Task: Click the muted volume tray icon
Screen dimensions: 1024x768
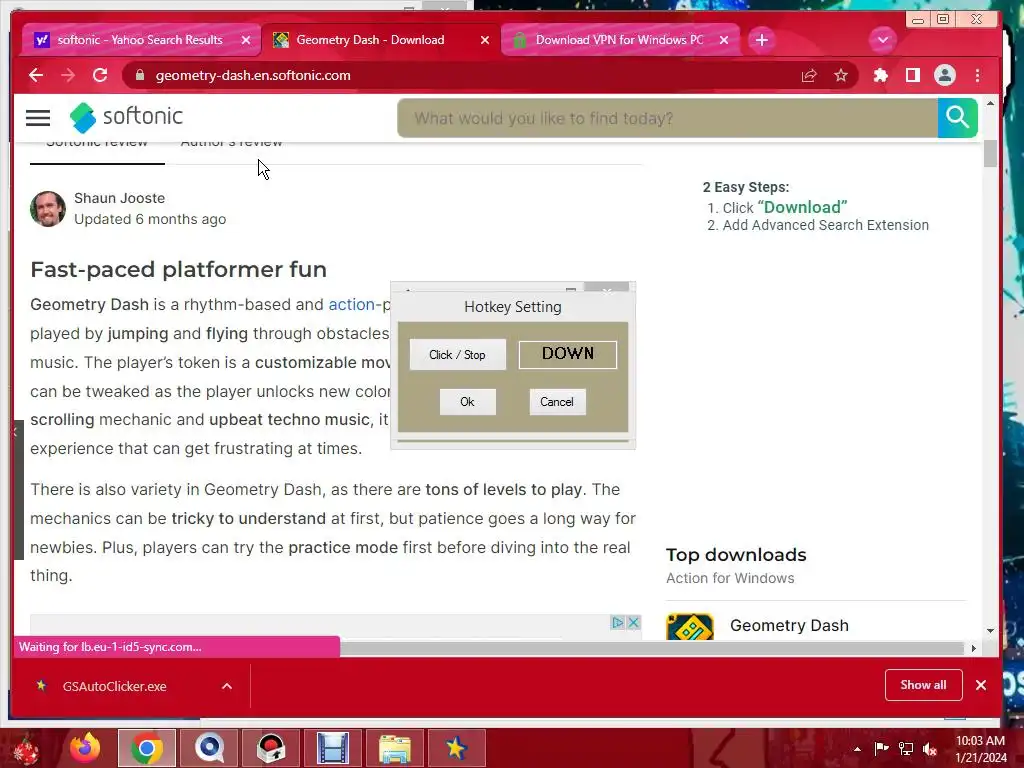Action: coord(930,749)
